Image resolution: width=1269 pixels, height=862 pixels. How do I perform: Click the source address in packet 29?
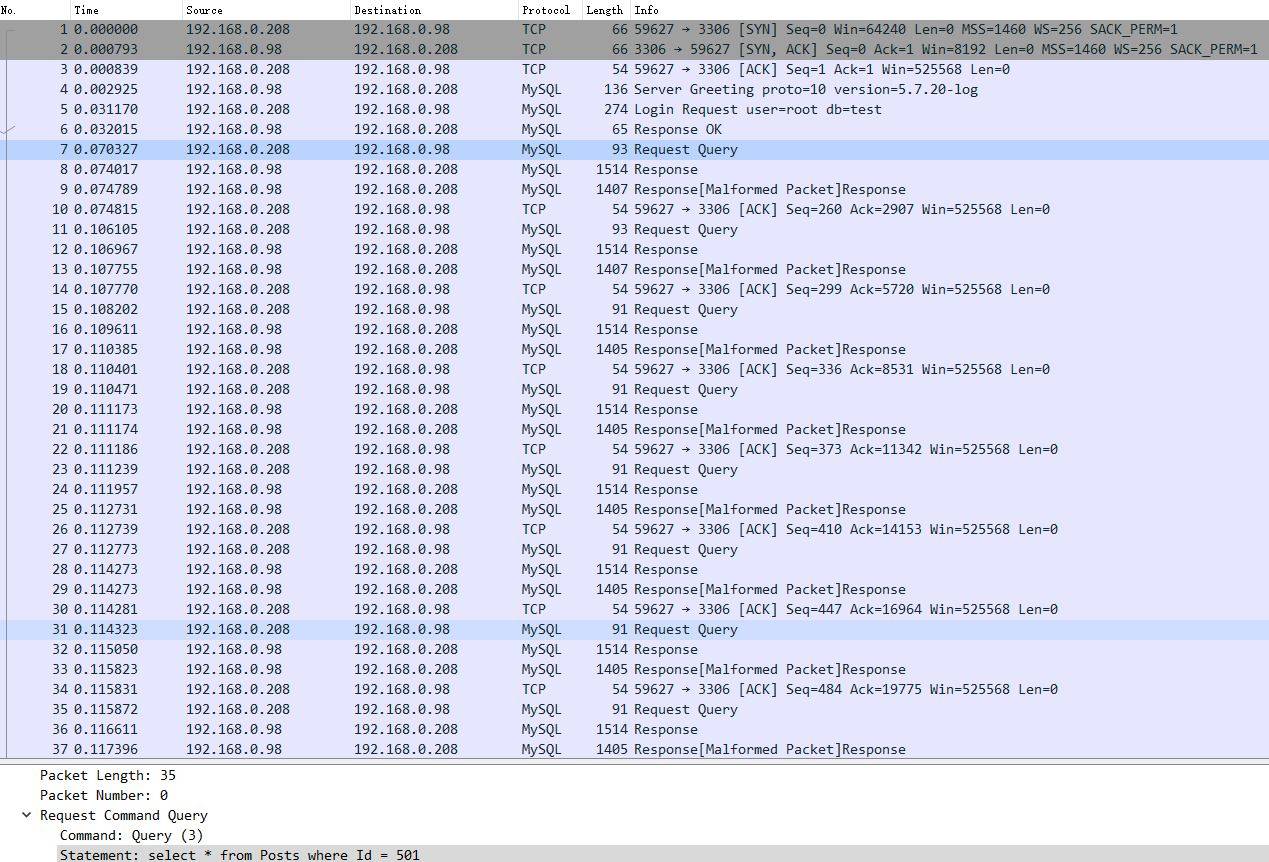[234, 589]
